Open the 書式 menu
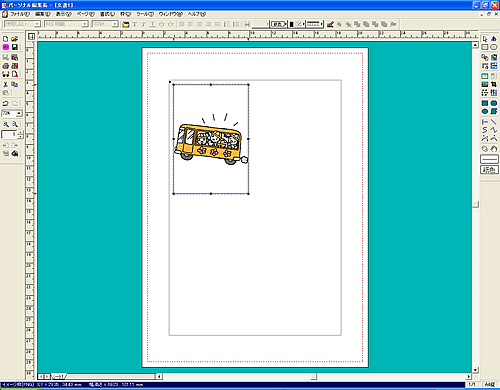The image size is (500, 390). [x=107, y=14]
